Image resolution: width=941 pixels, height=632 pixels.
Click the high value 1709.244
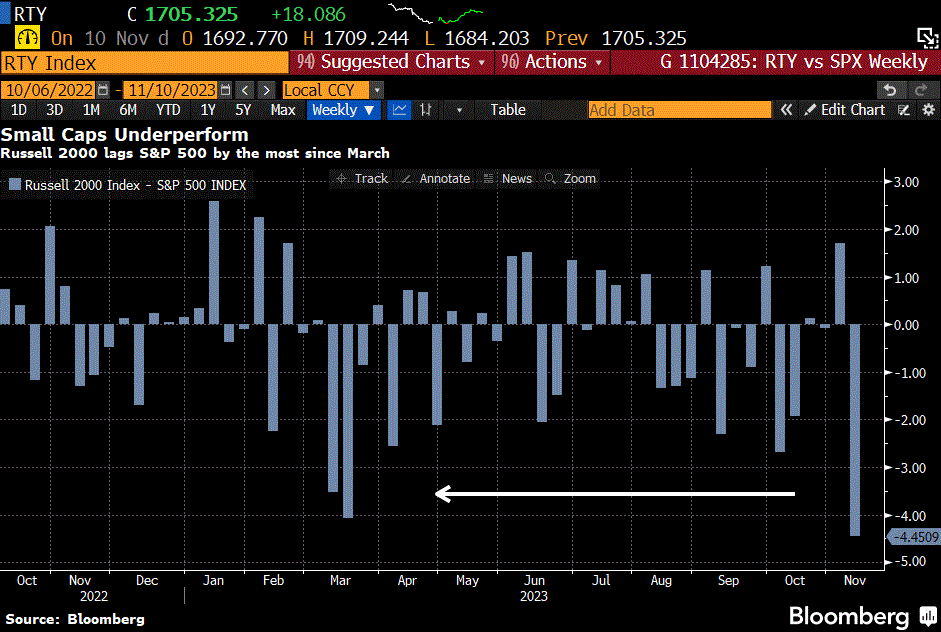[366, 38]
